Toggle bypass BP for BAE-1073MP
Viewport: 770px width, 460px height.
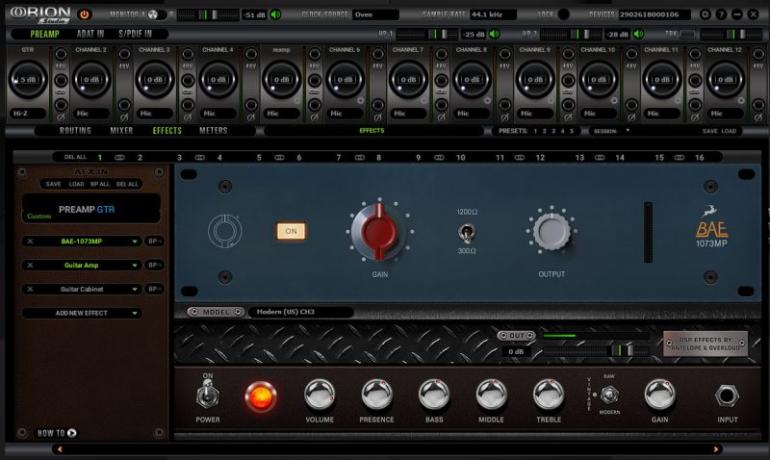(x=154, y=241)
